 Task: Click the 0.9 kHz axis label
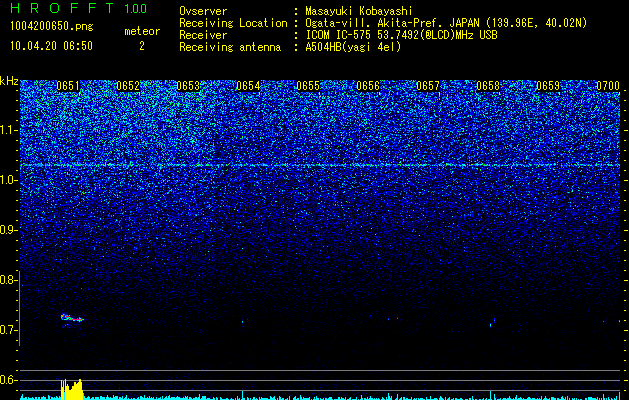pyautogui.click(x=8, y=230)
